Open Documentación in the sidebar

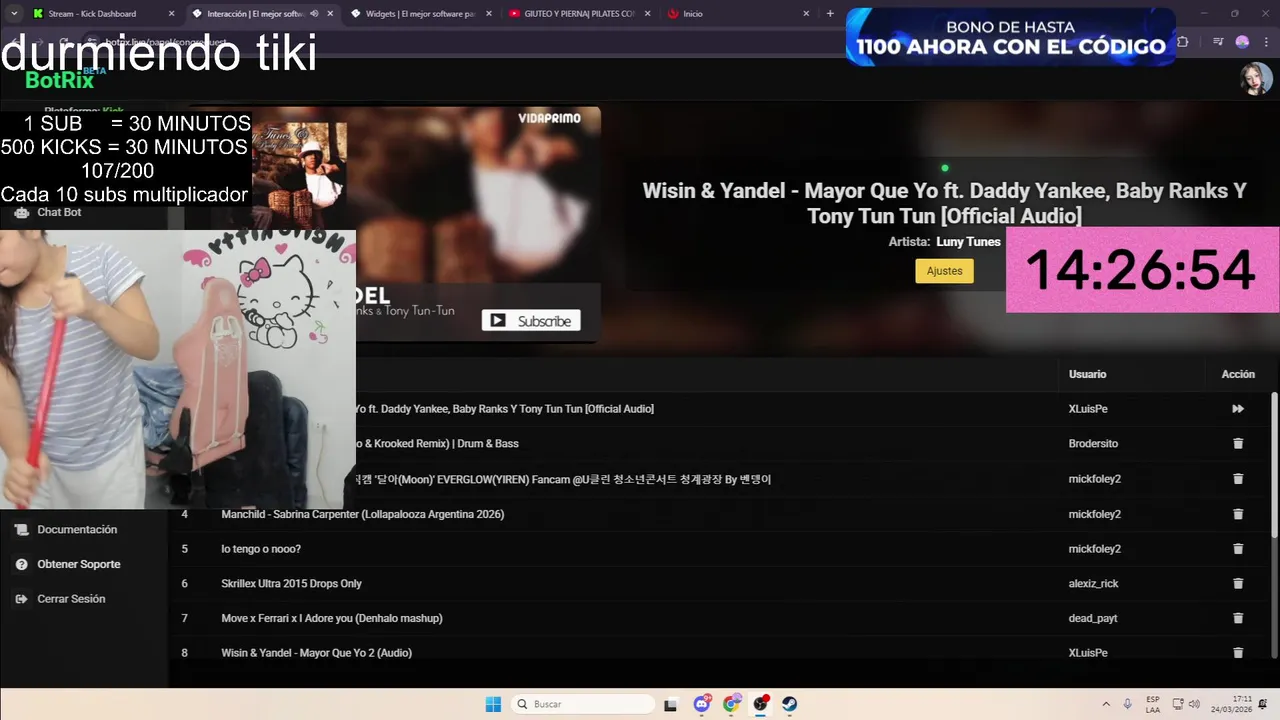point(77,529)
